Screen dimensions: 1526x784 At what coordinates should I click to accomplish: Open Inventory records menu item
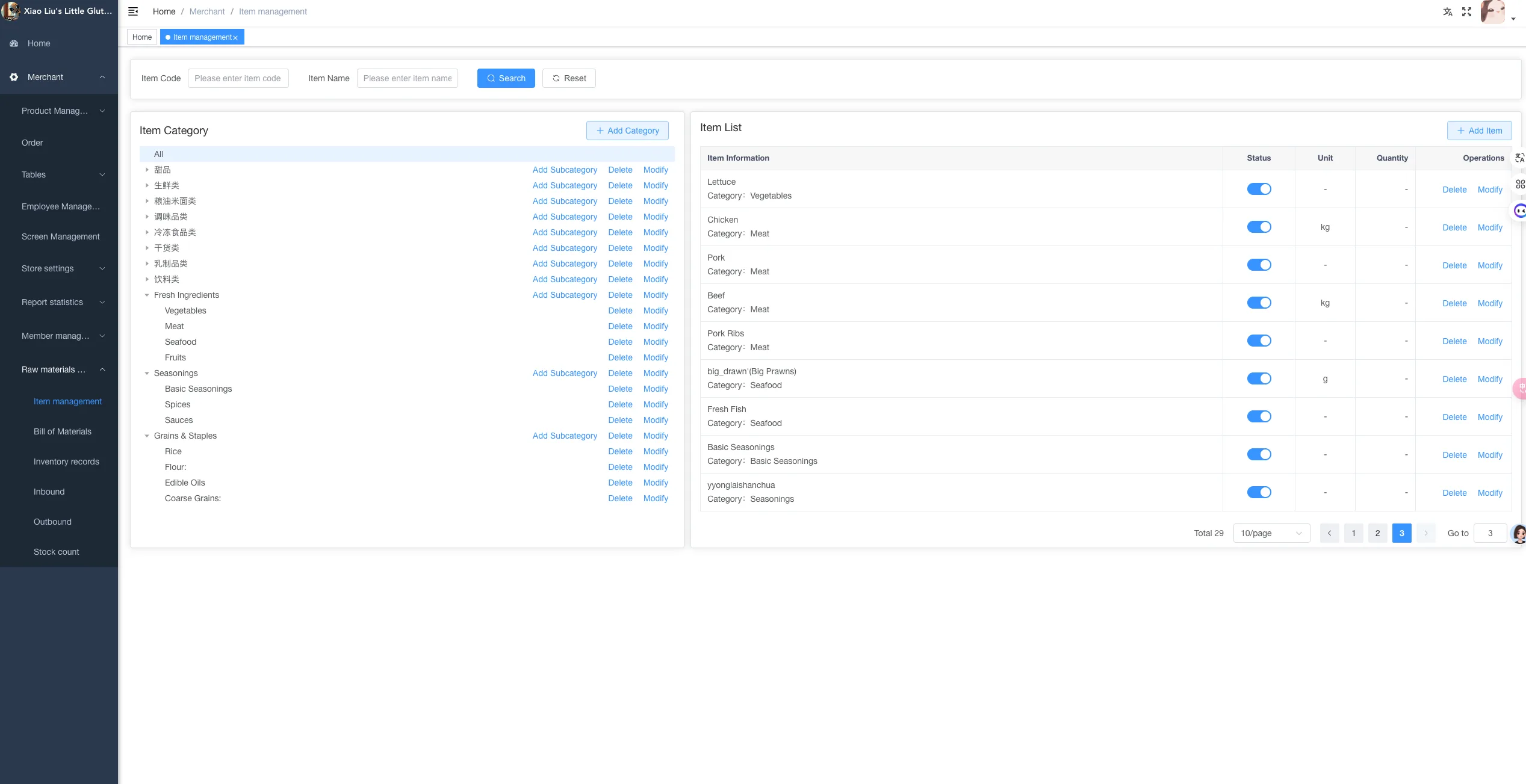point(66,461)
